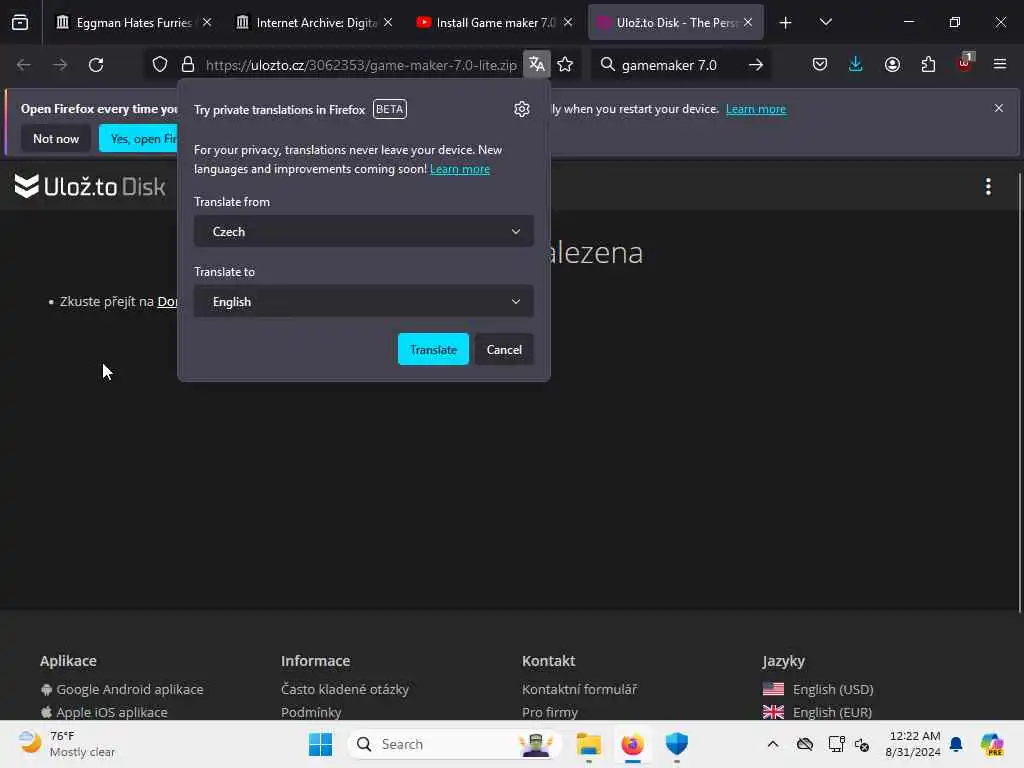Open the Save to Pocket icon
Screen dimensions: 1024x768
tap(820, 64)
